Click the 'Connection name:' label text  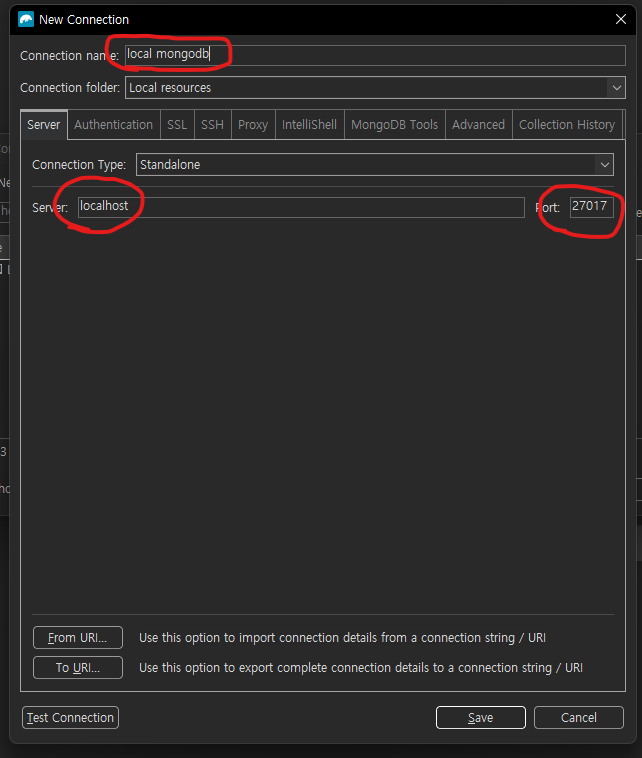click(69, 56)
